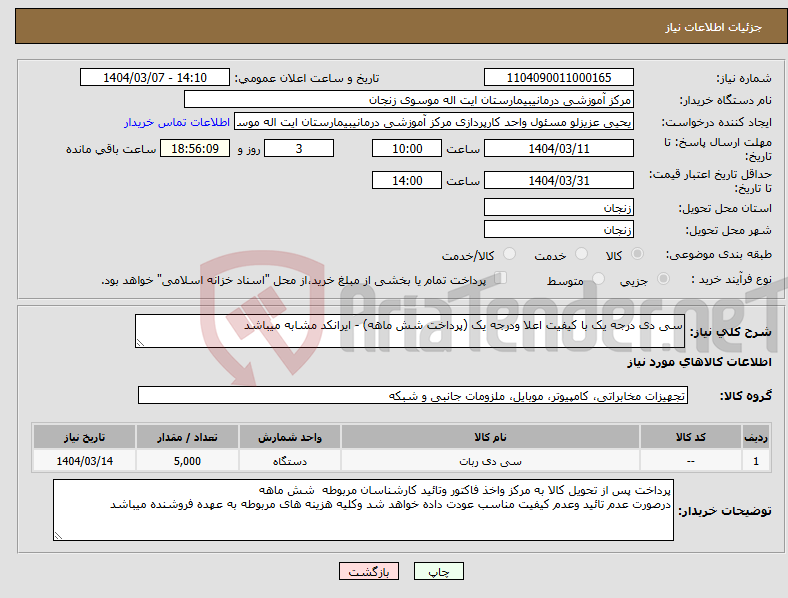Screen dimensions: 788x598
Task: Select the جزیی purchase type radio
Action: click(663, 279)
